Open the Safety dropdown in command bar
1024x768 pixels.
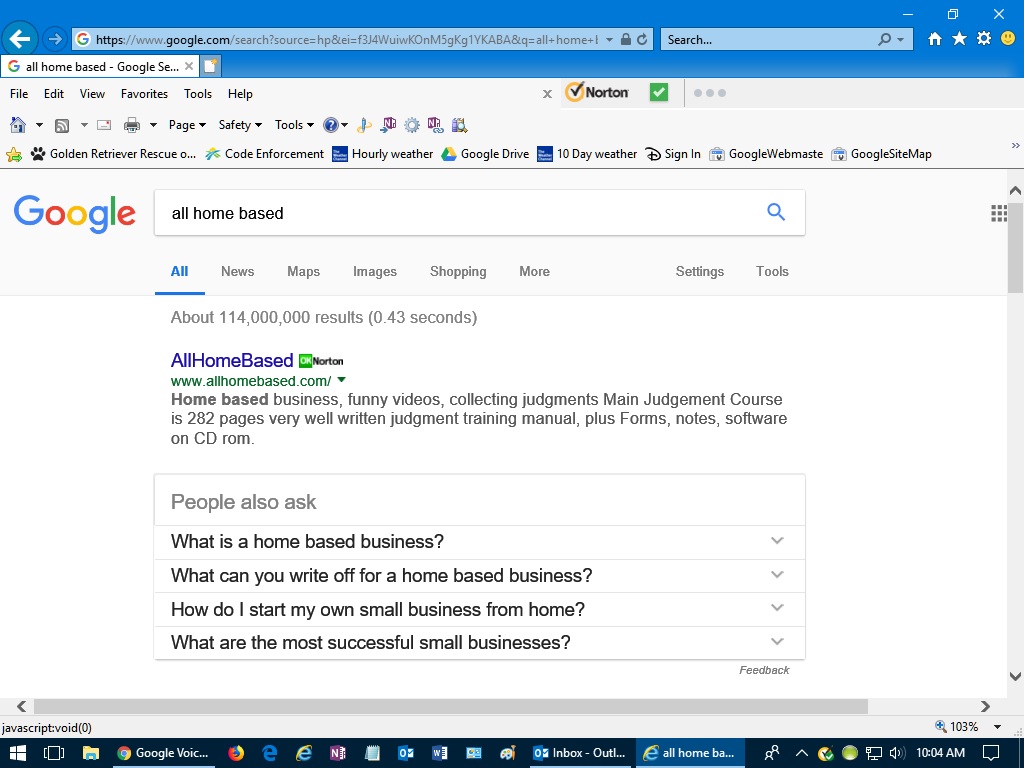tap(239, 125)
